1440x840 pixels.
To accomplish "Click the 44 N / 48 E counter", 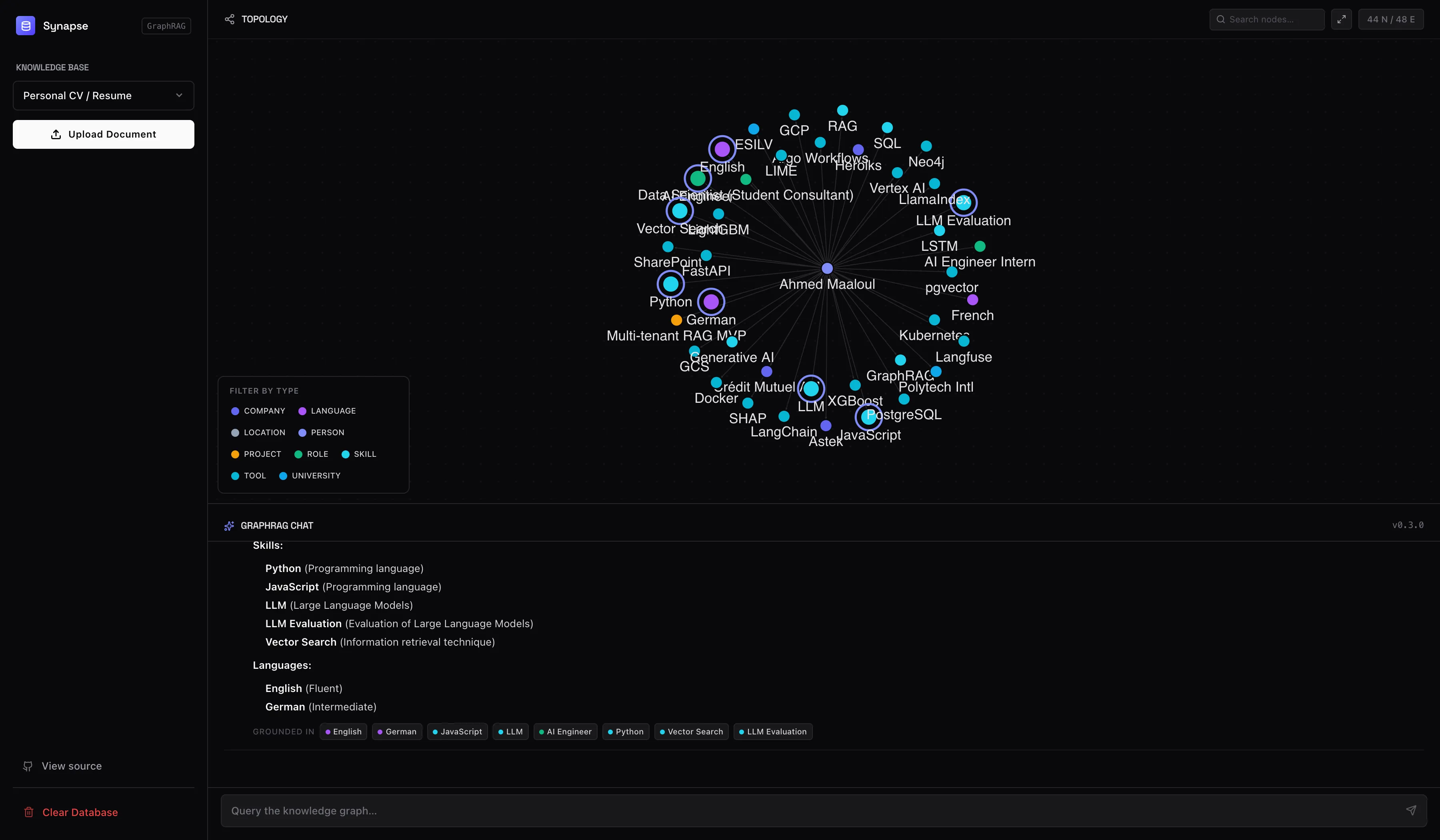I will 1391,20.
